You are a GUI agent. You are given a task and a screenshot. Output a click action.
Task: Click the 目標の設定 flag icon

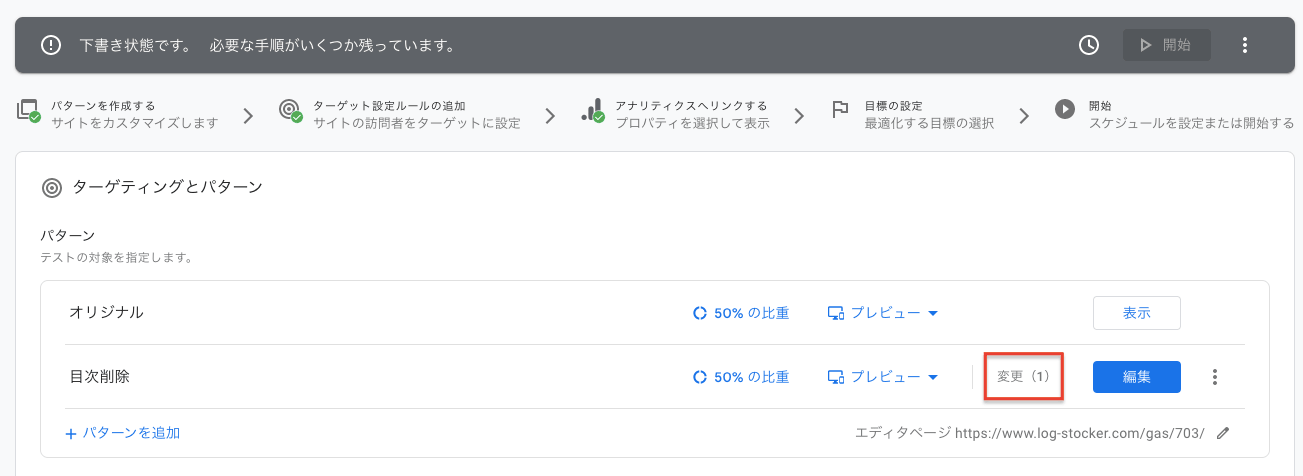pyautogui.click(x=841, y=111)
